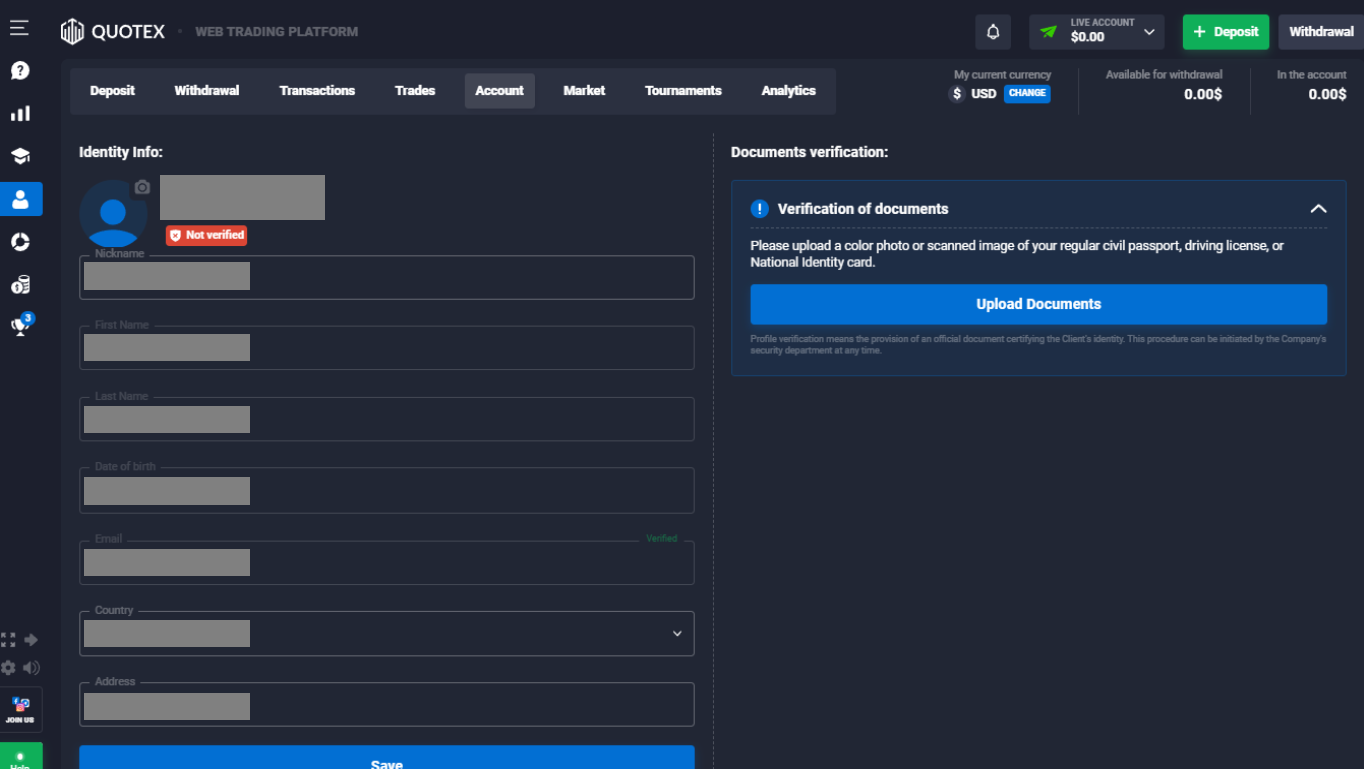Switch to the Deposit tab
Image resolution: width=1364 pixels, height=769 pixels.
(112, 91)
